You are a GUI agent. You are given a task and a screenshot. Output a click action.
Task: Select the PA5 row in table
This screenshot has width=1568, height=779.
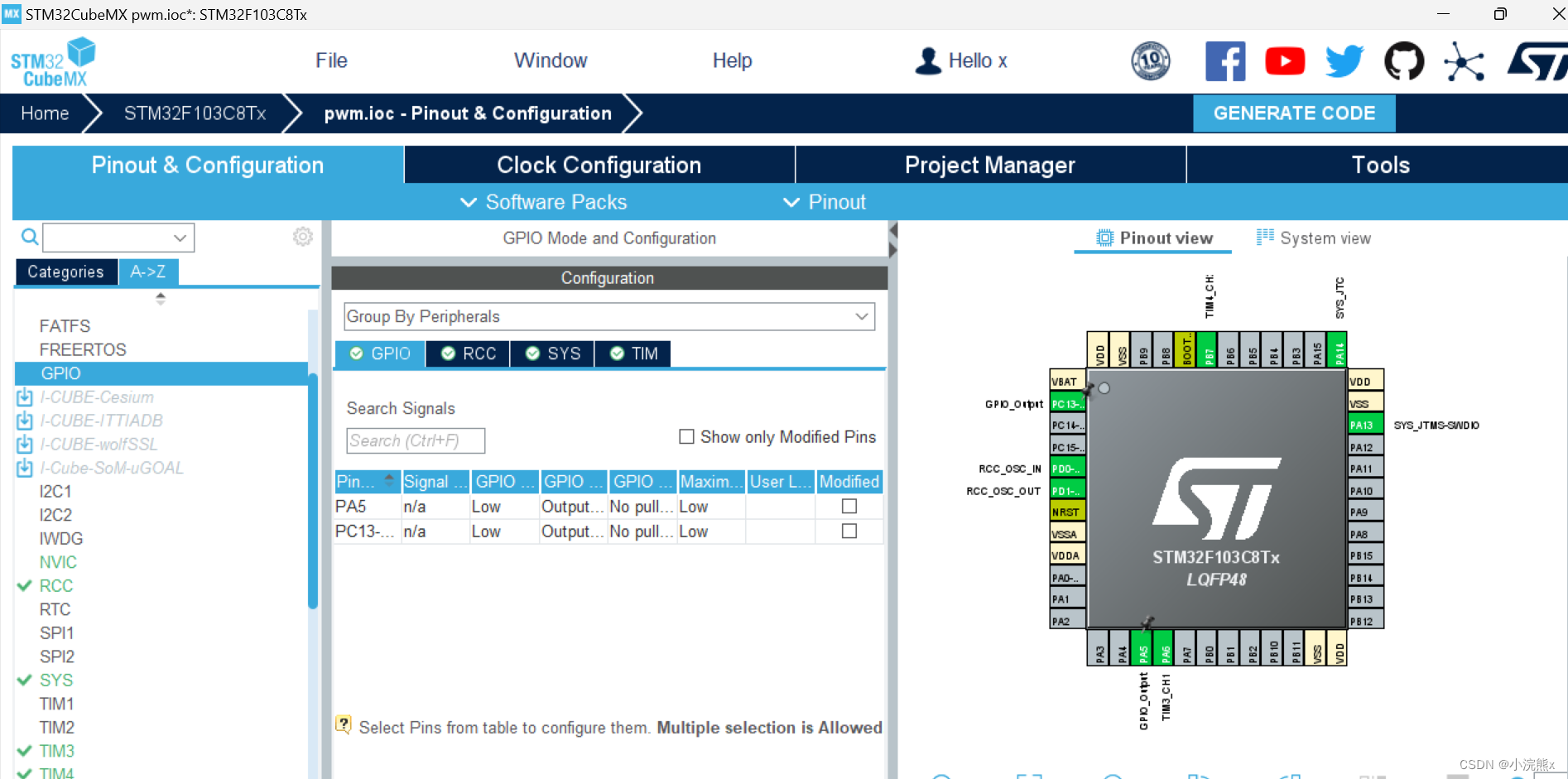tap(608, 507)
